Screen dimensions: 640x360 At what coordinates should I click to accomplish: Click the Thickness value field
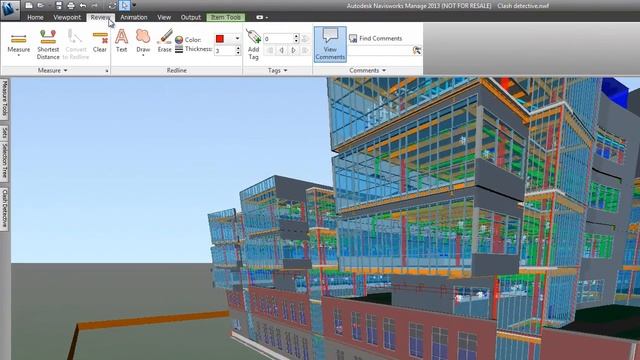pos(224,51)
